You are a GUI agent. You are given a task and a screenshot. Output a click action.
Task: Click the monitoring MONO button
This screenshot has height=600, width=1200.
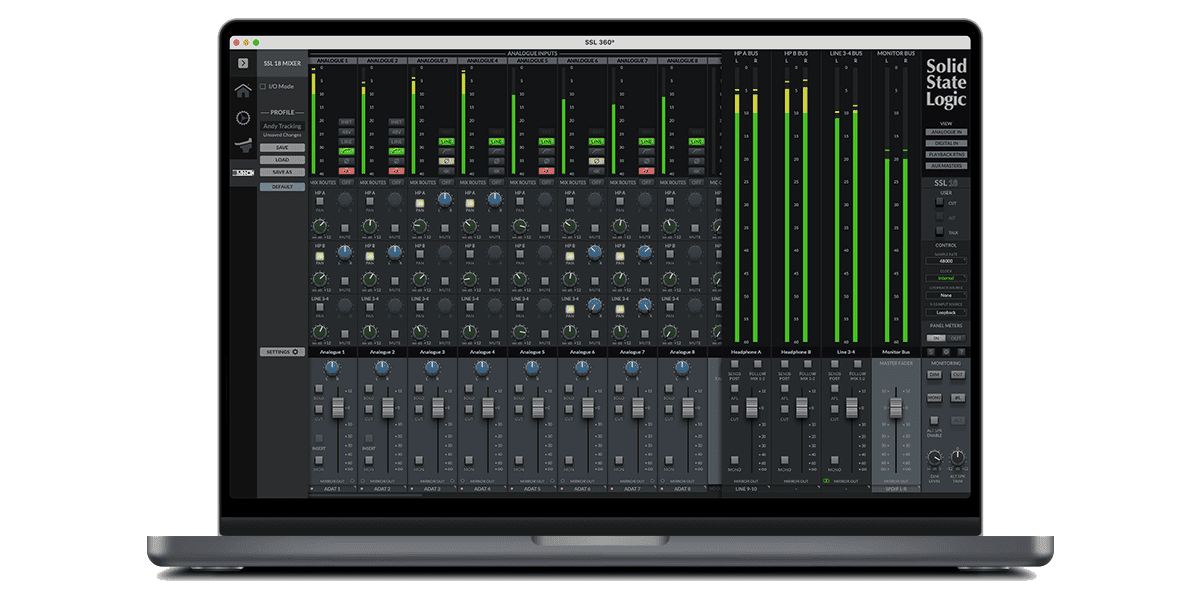(934, 397)
